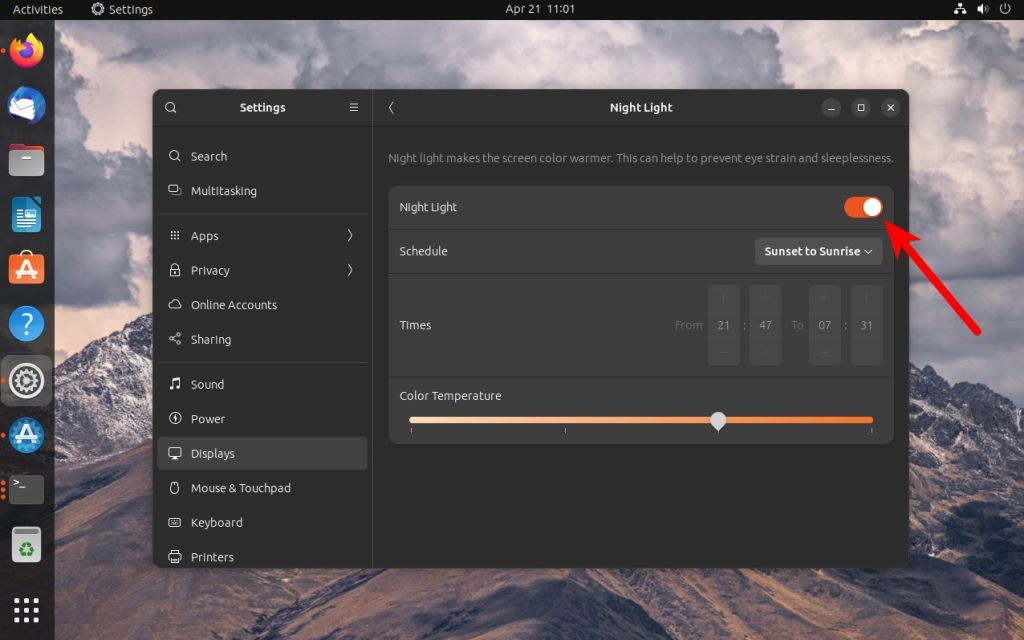Open the Sharing settings panel
Screen dimensions: 1024x640
click(263, 340)
